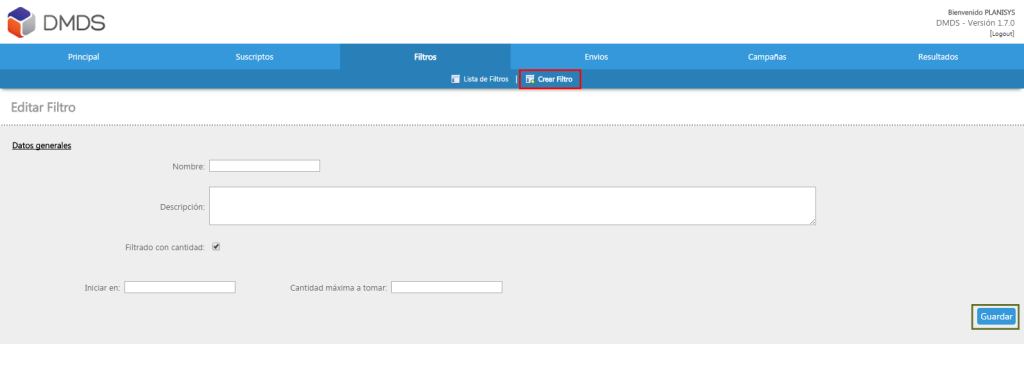Switch to the Suscriptos tab
Viewport: 1024px width, 383px height.
[255, 57]
